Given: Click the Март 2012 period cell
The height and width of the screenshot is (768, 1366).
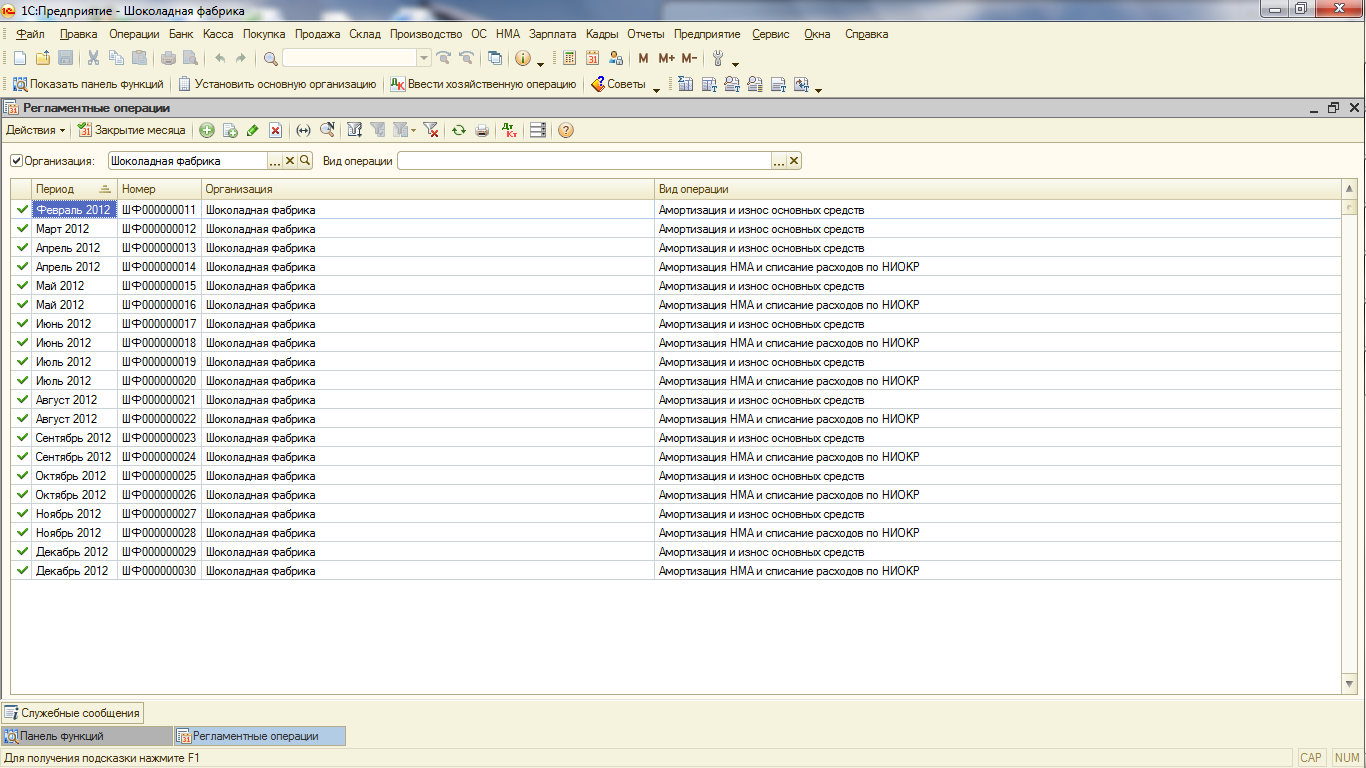Looking at the screenshot, I should [x=74, y=229].
